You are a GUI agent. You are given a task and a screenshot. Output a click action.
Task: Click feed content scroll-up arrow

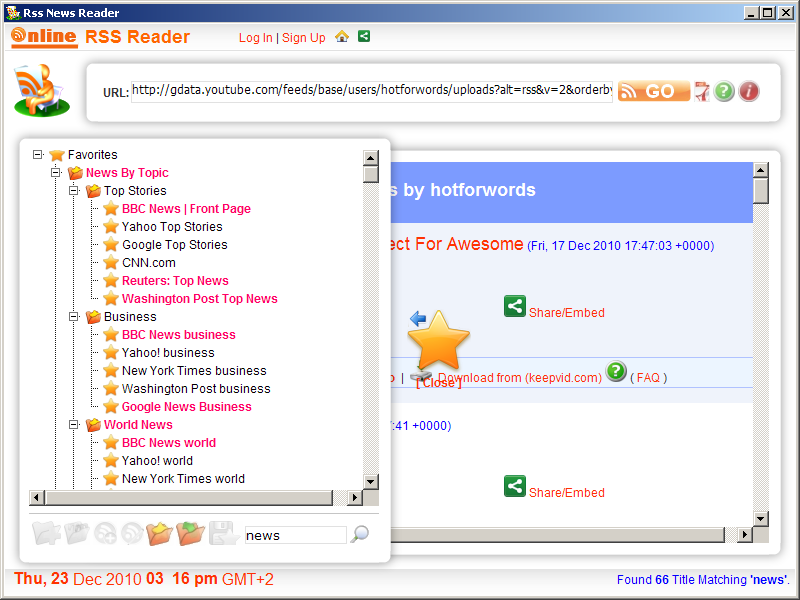point(760,170)
